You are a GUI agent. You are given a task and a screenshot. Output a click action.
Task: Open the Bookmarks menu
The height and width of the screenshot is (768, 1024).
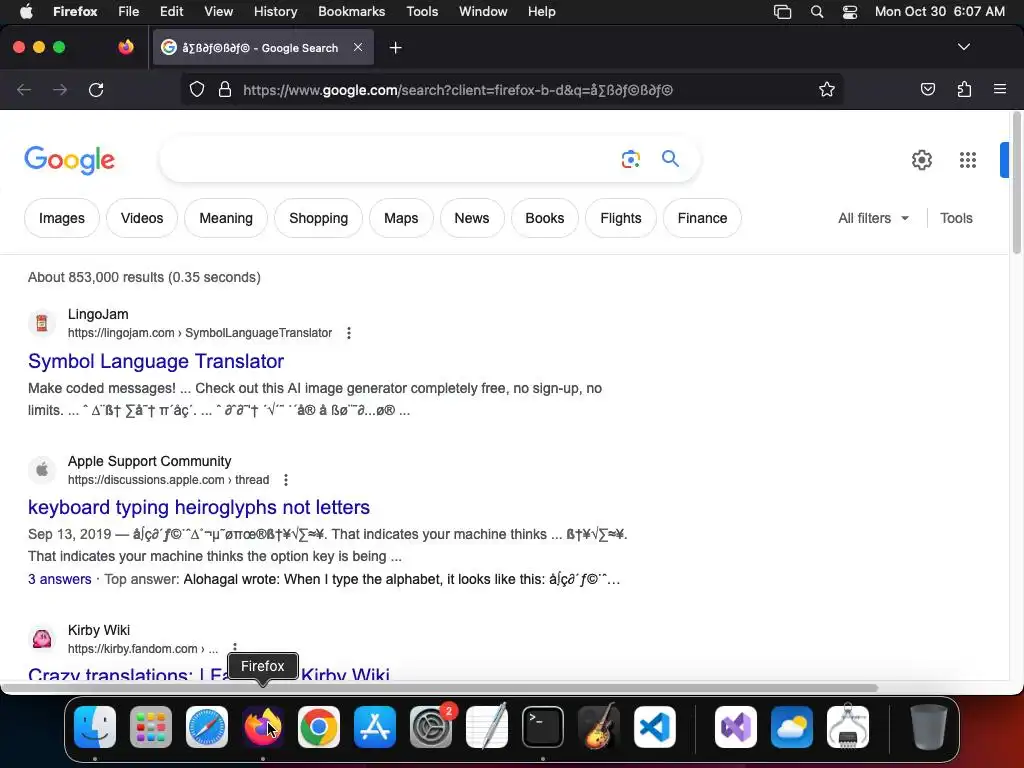(351, 12)
